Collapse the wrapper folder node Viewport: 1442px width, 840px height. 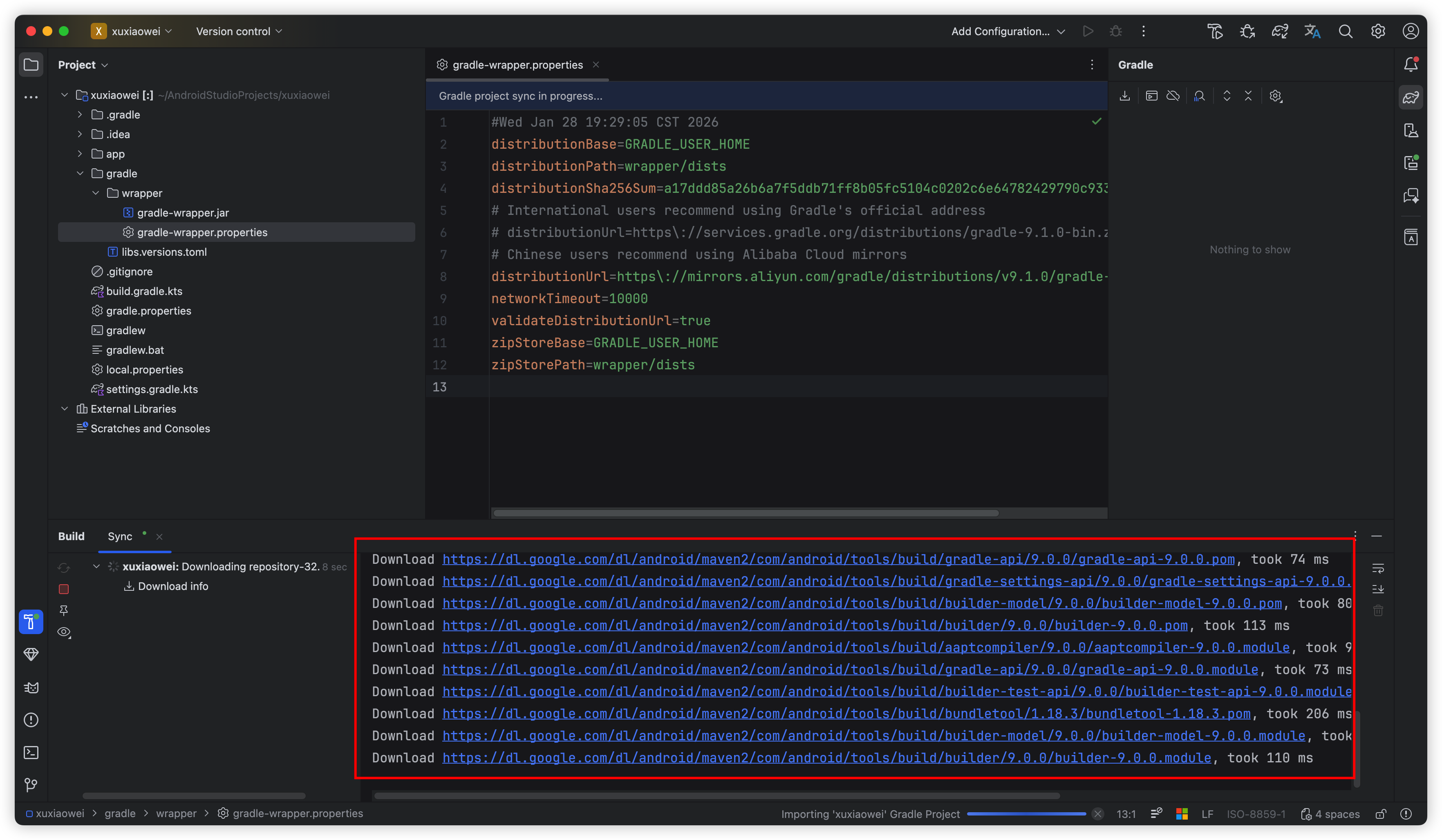[96, 193]
